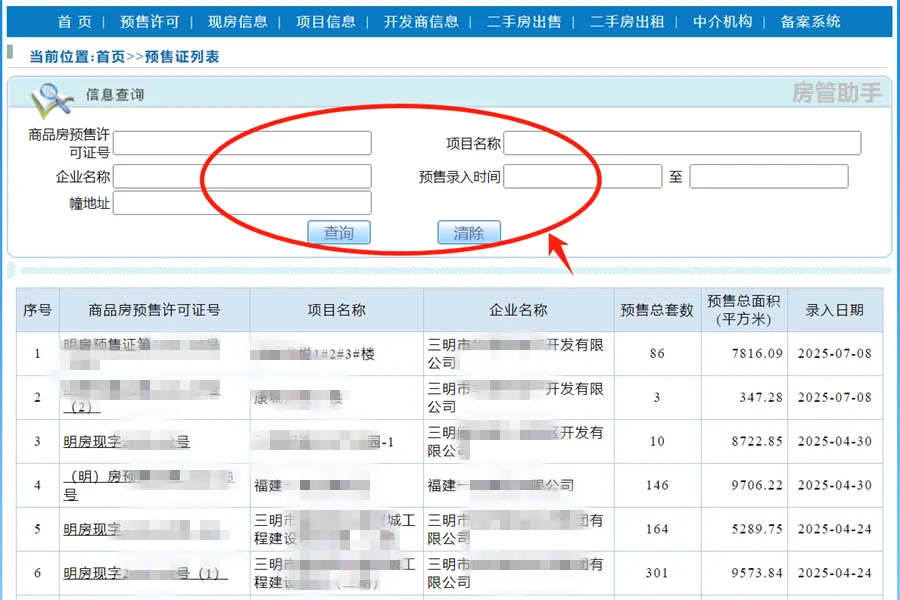Open 备案系统 from the top menu
The image size is (900, 600).
tap(810, 22)
